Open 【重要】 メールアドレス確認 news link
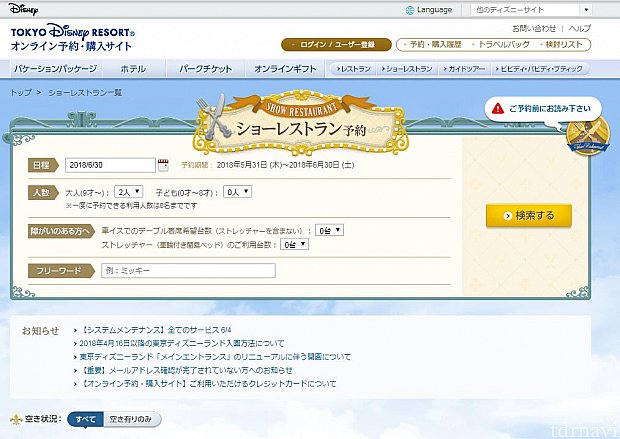Screen dimensions: 620x439 pyautogui.click(x=187, y=370)
